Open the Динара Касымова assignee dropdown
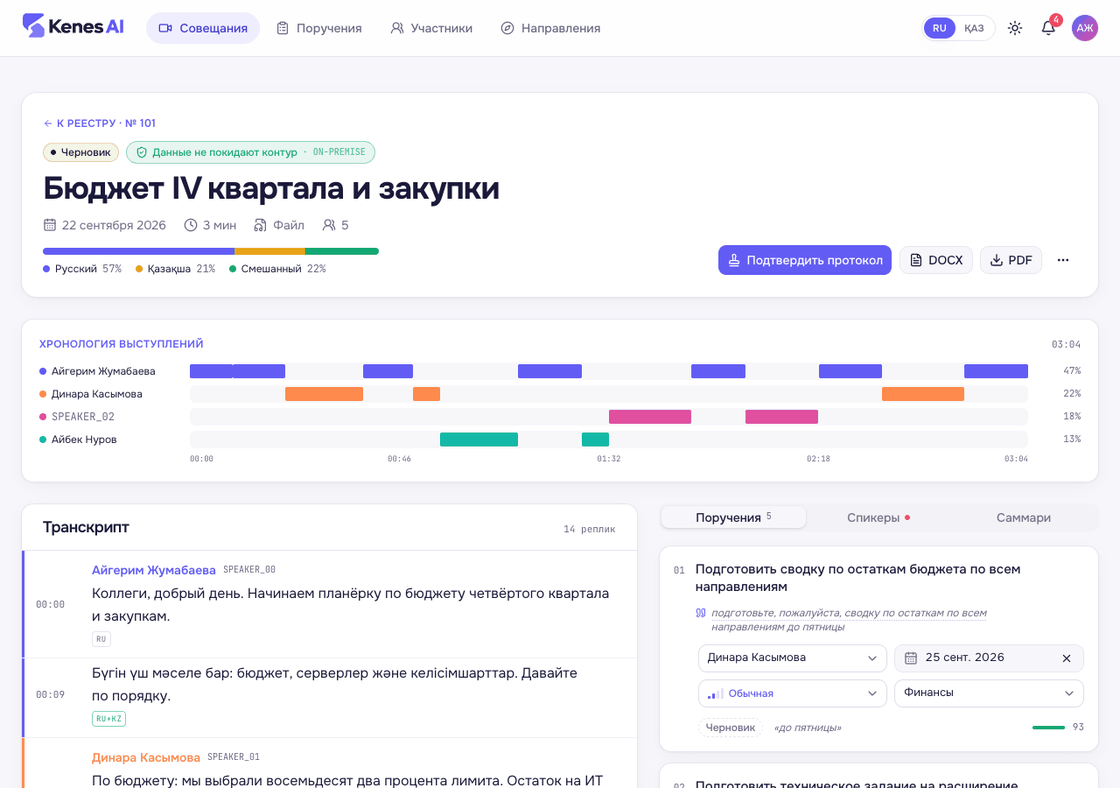Image resolution: width=1120 pixels, height=788 pixels. click(x=792, y=658)
